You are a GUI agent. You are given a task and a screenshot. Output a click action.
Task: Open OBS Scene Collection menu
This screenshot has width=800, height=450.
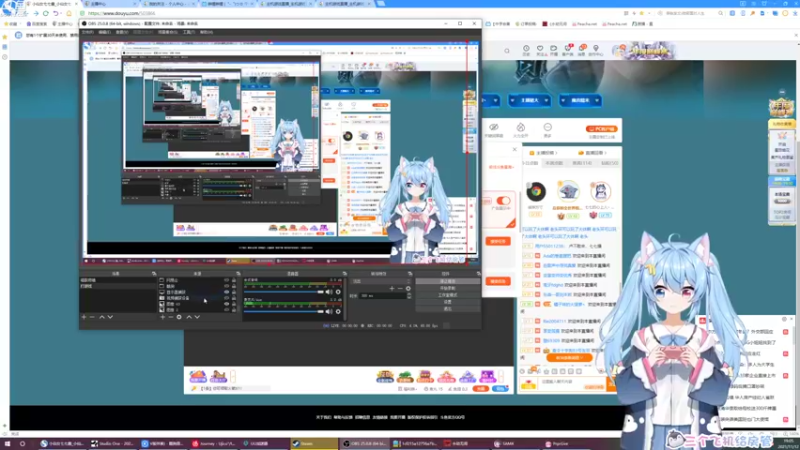(x=167, y=32)
